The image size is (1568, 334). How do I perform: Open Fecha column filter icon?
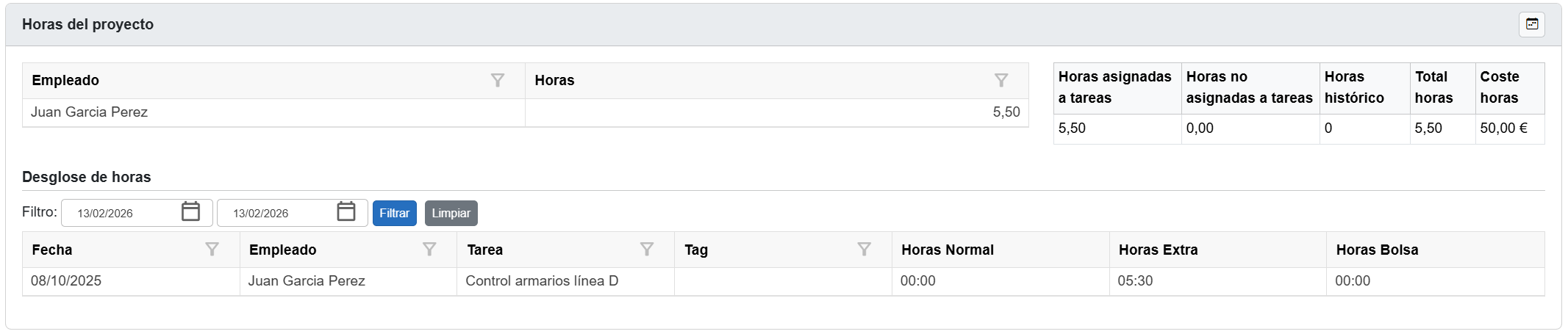click(212, 250)
